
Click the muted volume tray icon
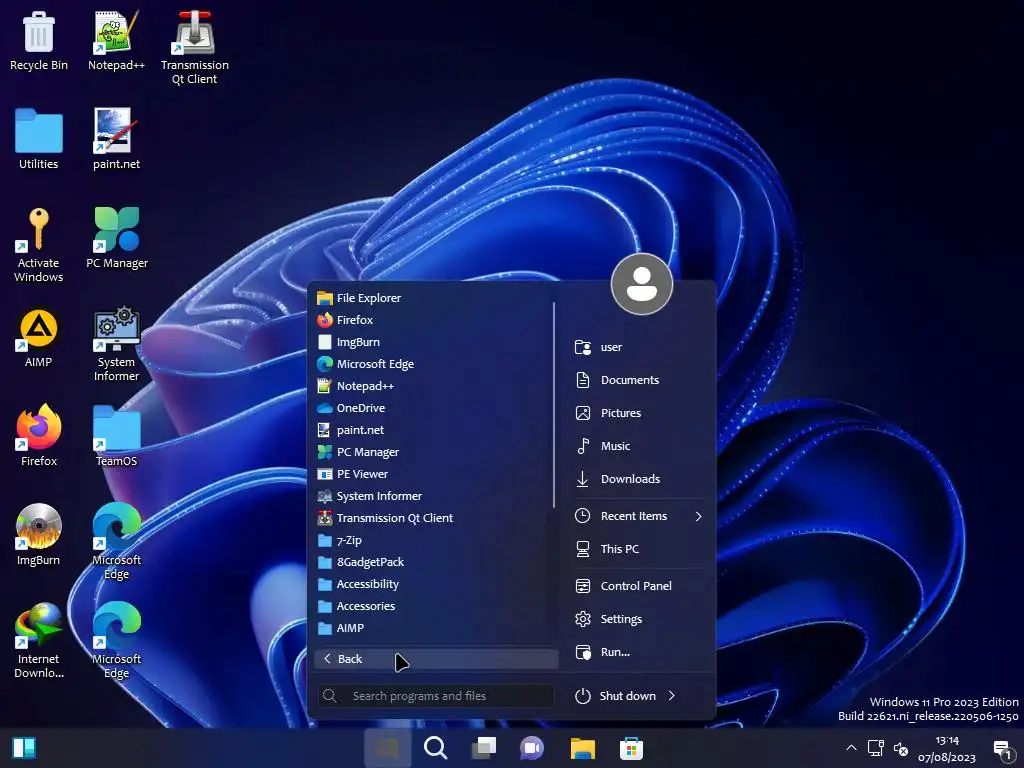click(x=901, y=748)
